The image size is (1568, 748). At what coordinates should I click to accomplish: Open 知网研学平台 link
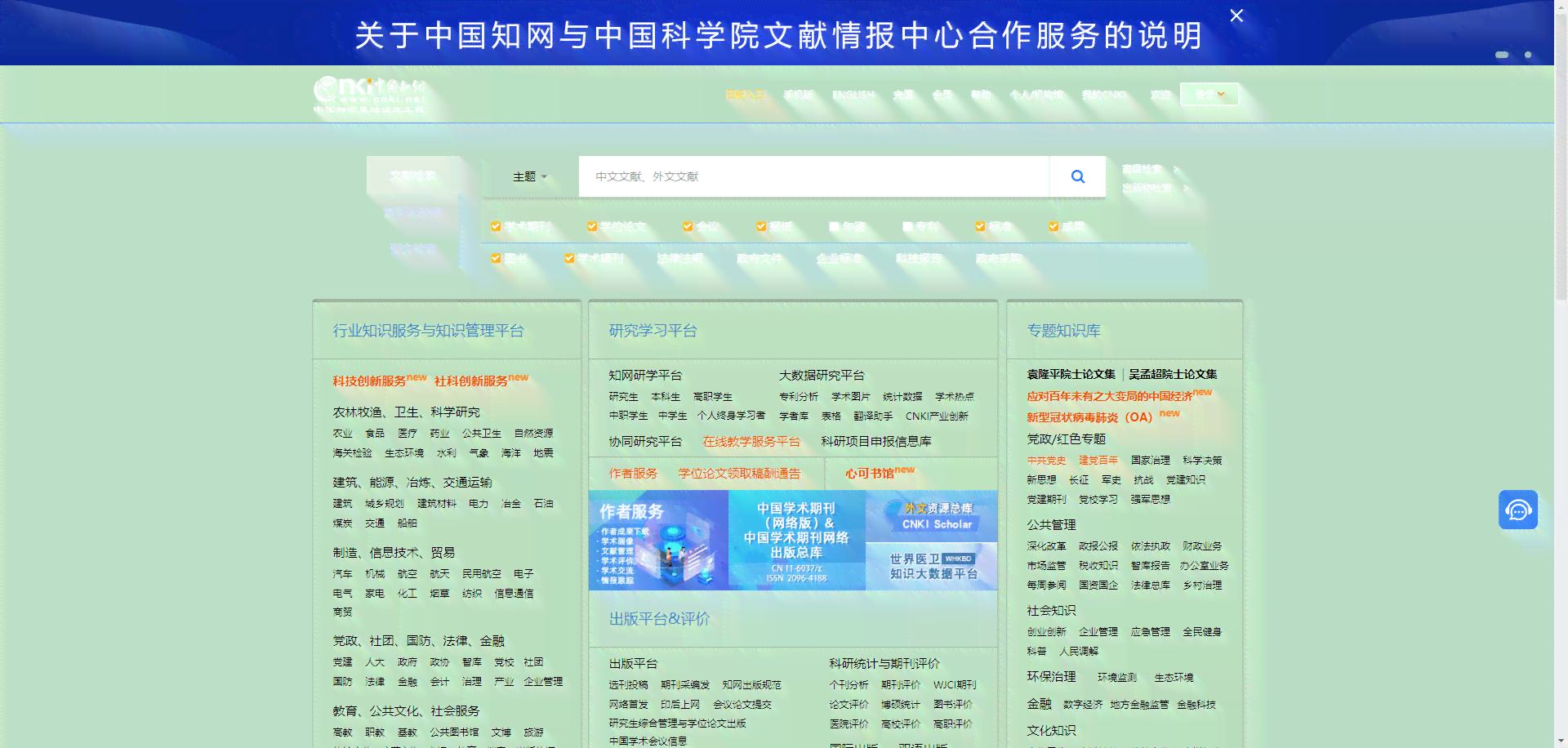click(x=645, y=376)
